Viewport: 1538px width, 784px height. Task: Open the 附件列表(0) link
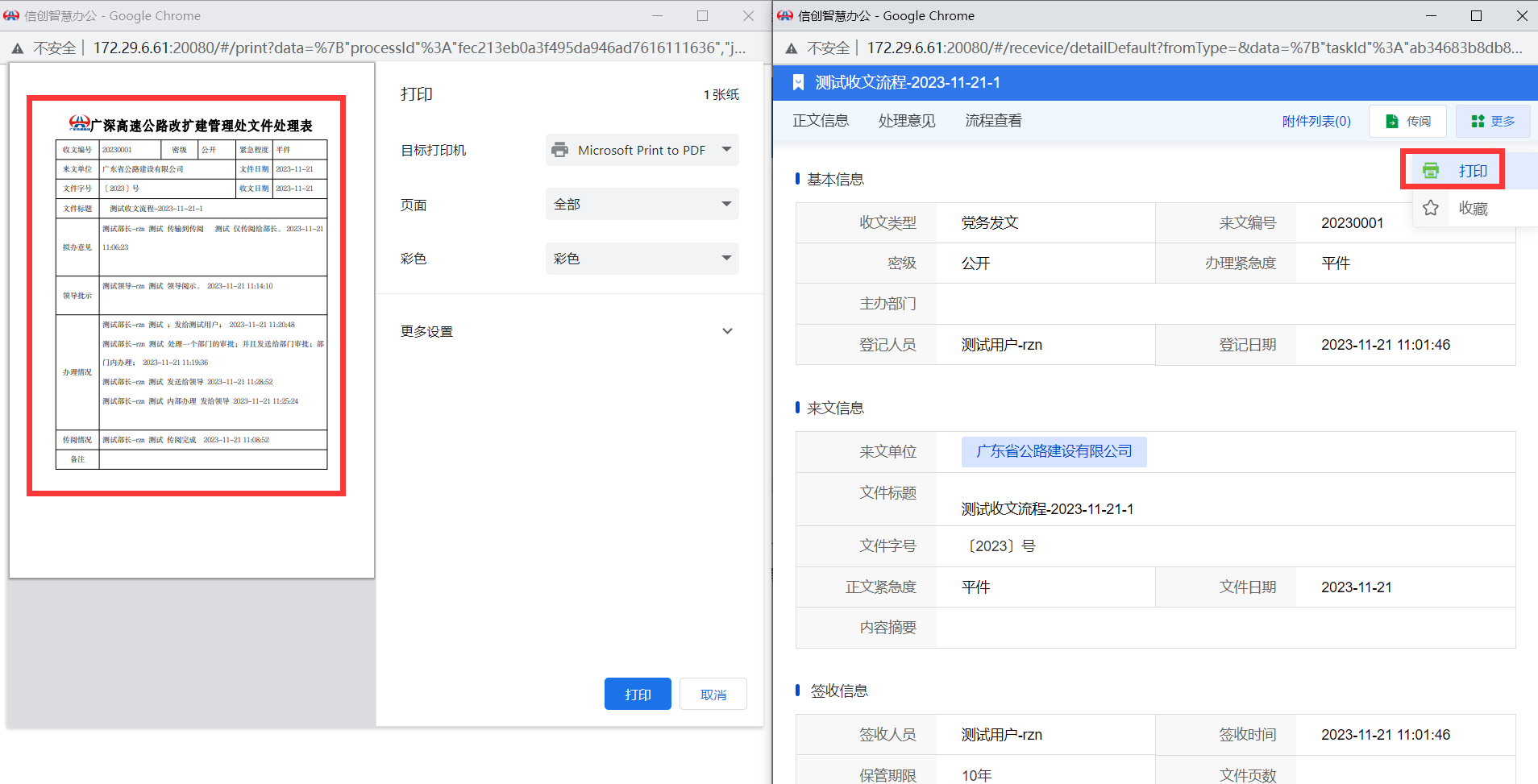pos(1316,121)
